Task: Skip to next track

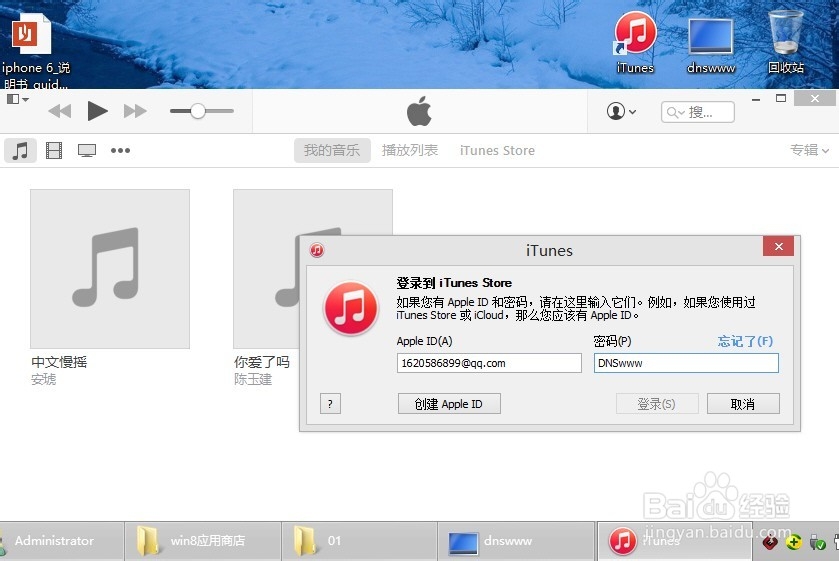Action: tap(135, 111)
